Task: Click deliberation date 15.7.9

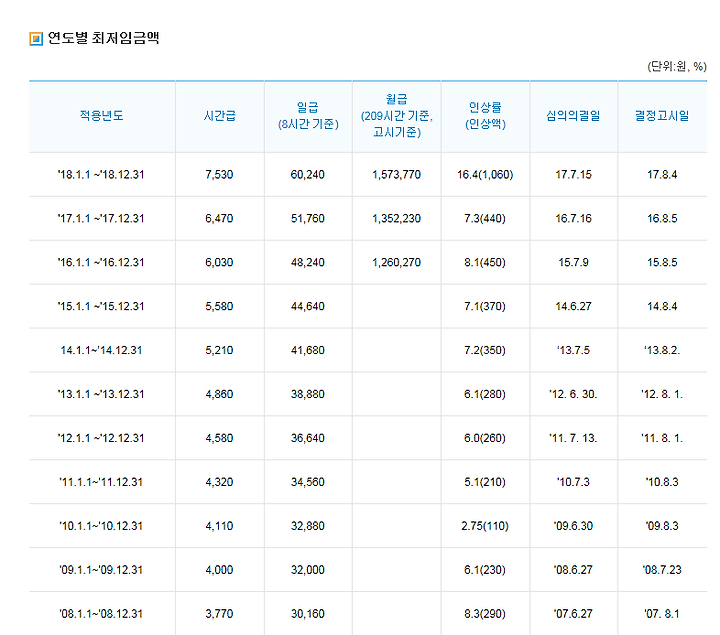Action: click(x=573, y=263)
